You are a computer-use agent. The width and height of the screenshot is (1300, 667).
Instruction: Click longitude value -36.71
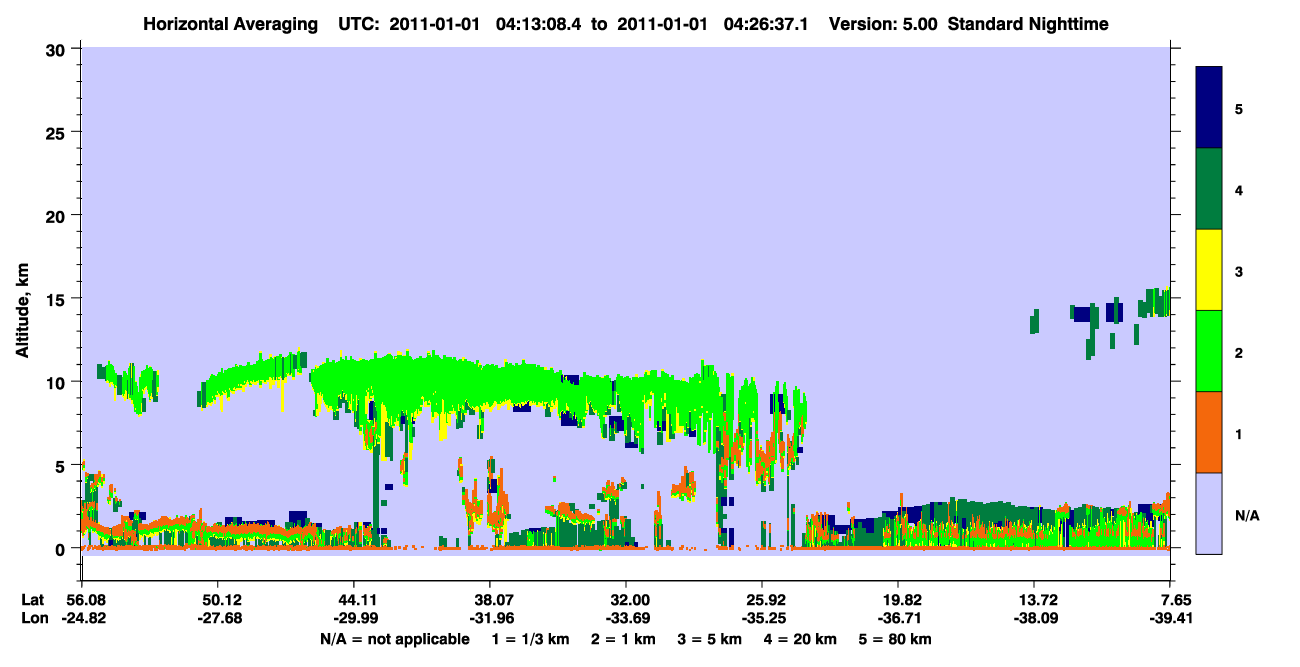[x=898, y=618]
